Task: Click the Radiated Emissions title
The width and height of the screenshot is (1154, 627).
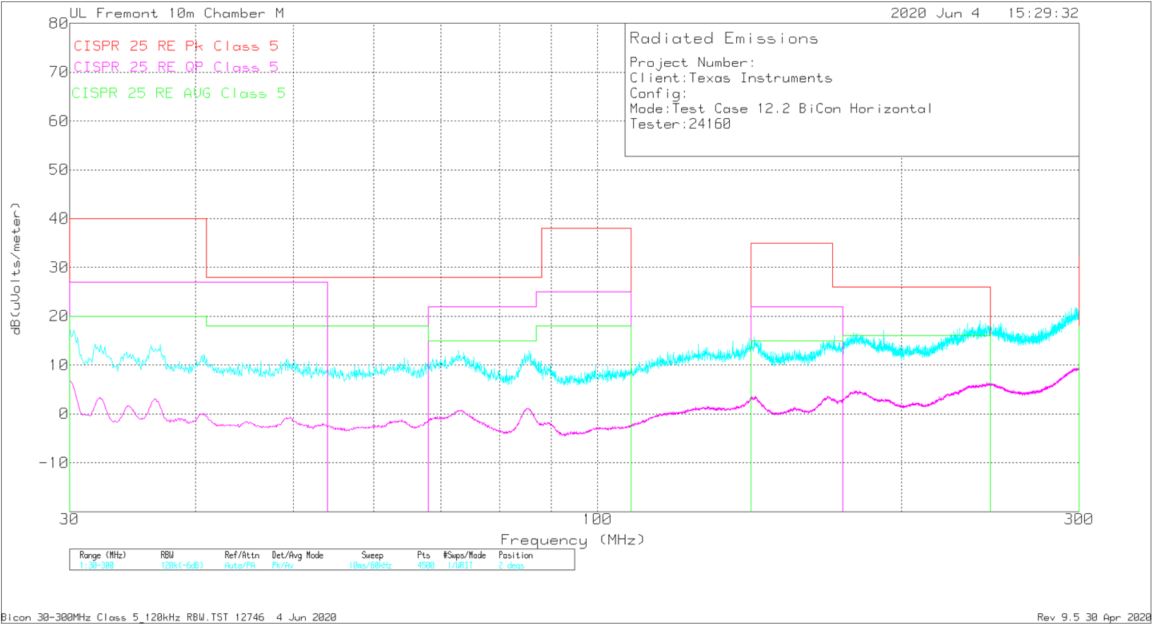Action: point(723,39)
